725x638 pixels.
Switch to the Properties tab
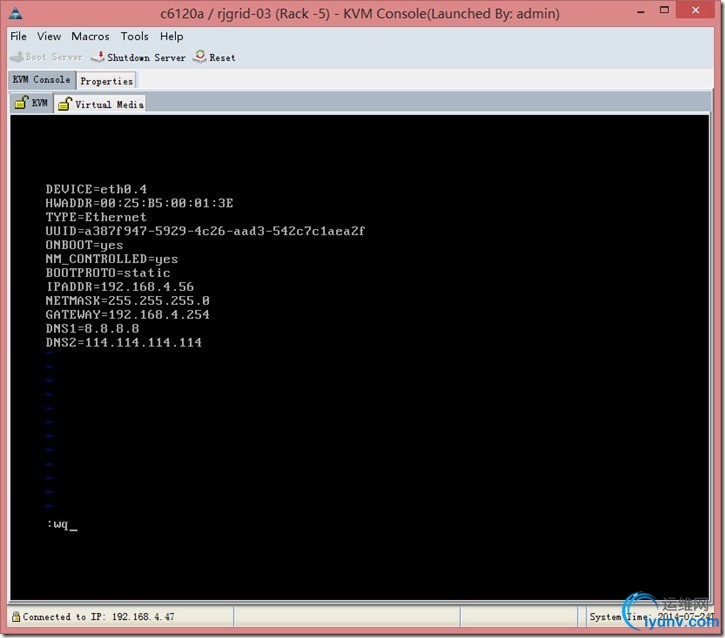[x=106, y=81]
